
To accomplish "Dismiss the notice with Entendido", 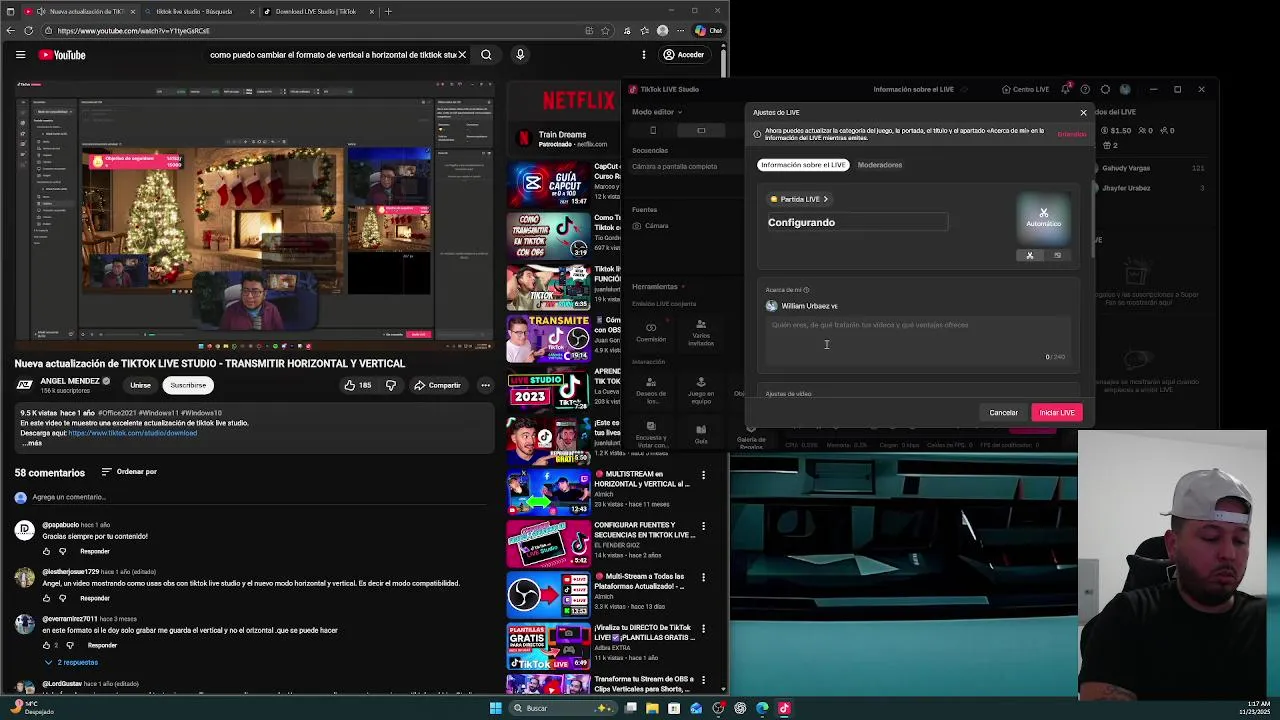I will 1071,134.
